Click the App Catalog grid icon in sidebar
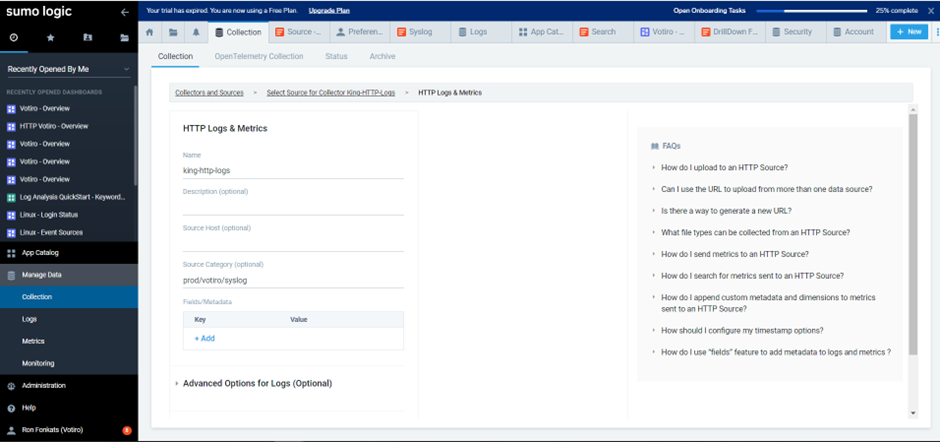This screenshot has width=940, height=442. (11, 253)
